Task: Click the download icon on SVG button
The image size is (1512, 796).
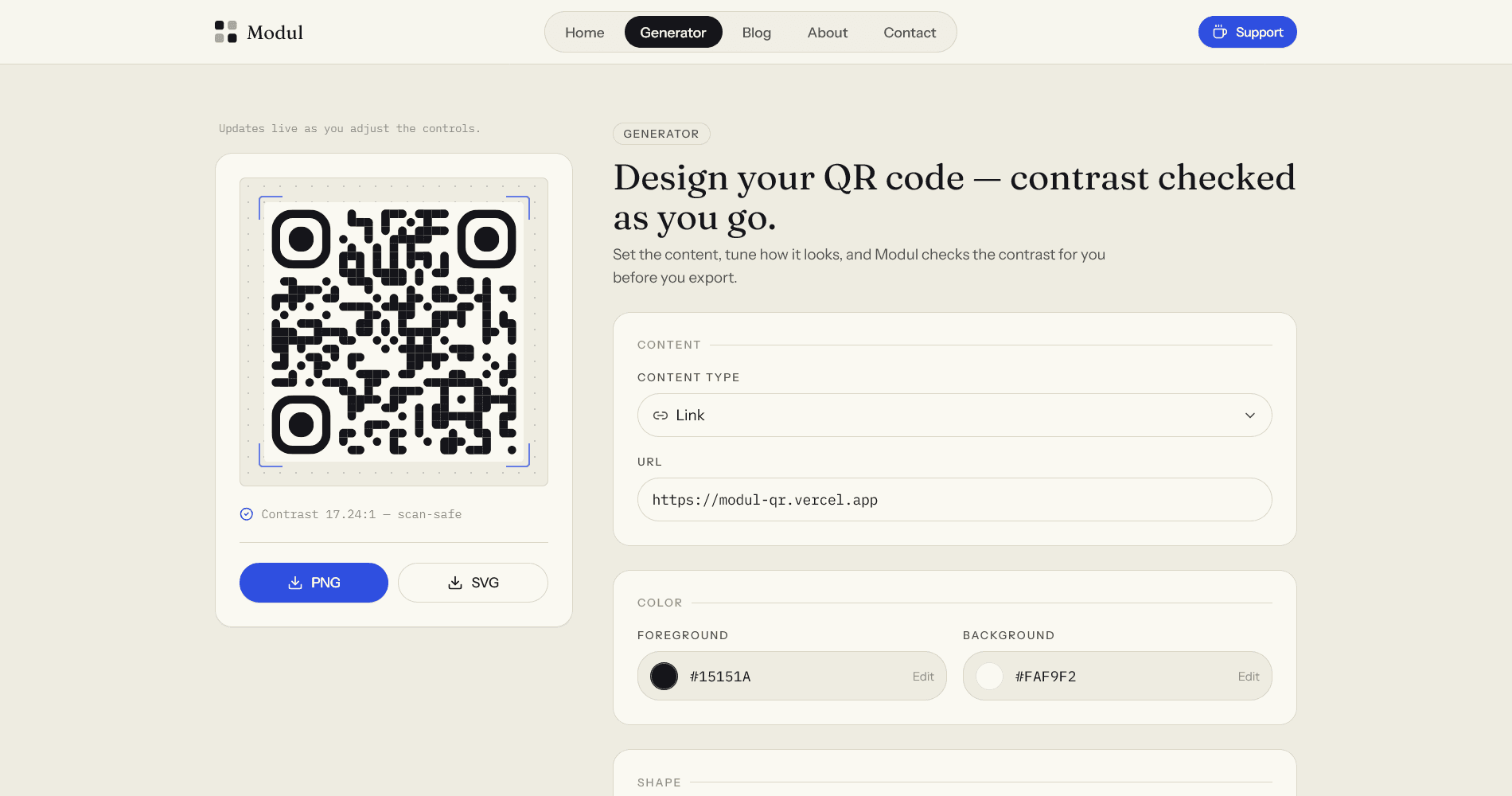Action: (x=455, y=583)
